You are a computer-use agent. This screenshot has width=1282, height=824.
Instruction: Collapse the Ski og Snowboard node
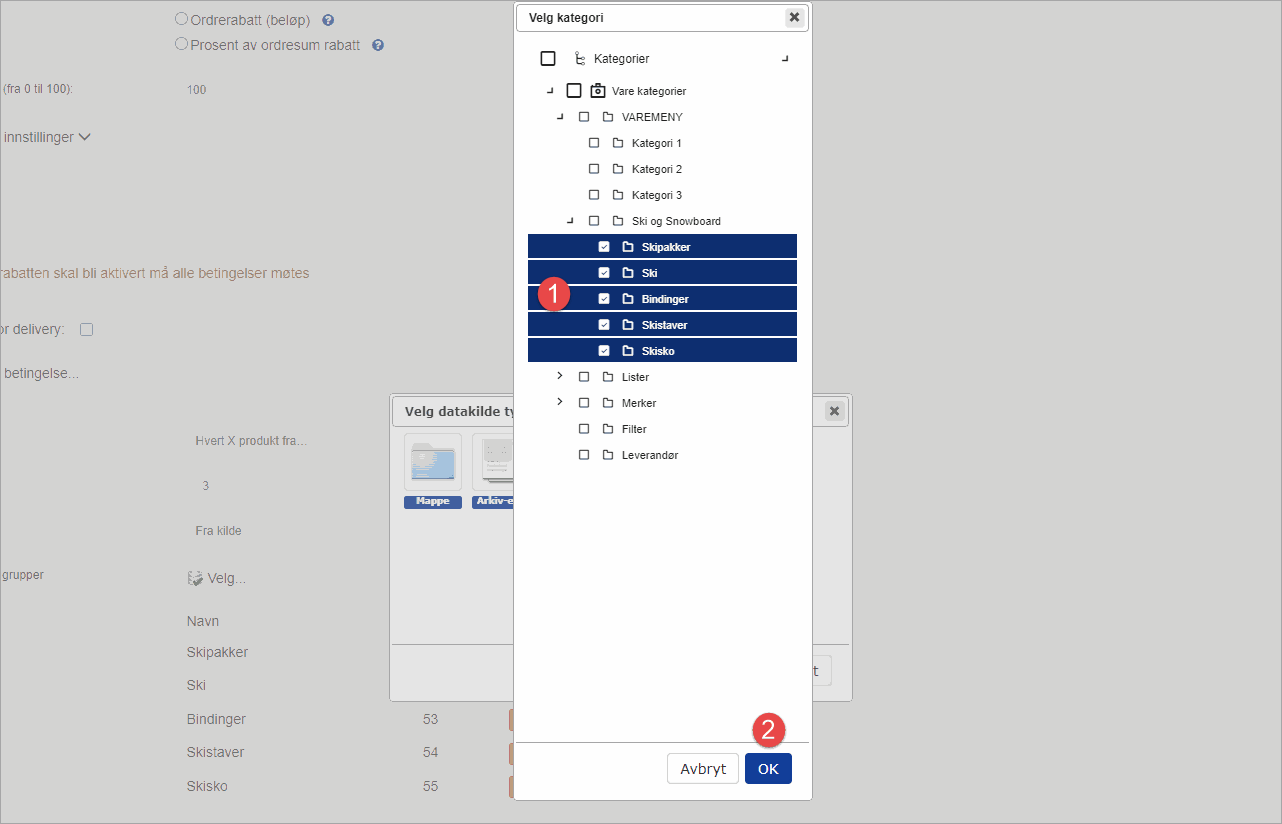[570, 221]
